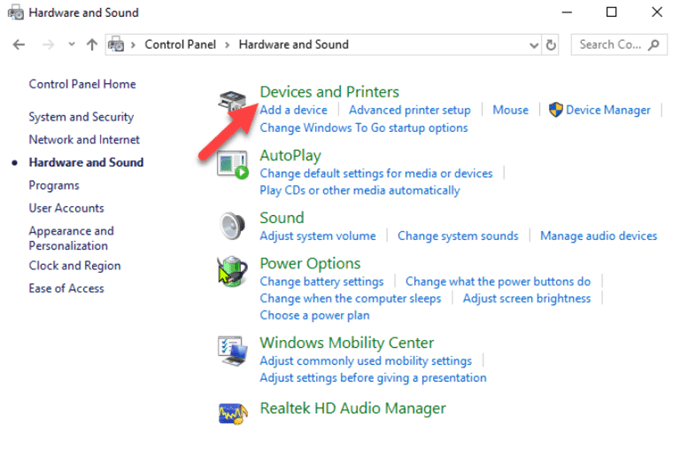Screen dimensions: 680x456
Task: Click the Realtek HD Audio Manager icon
Action: [x=233, y=409]
